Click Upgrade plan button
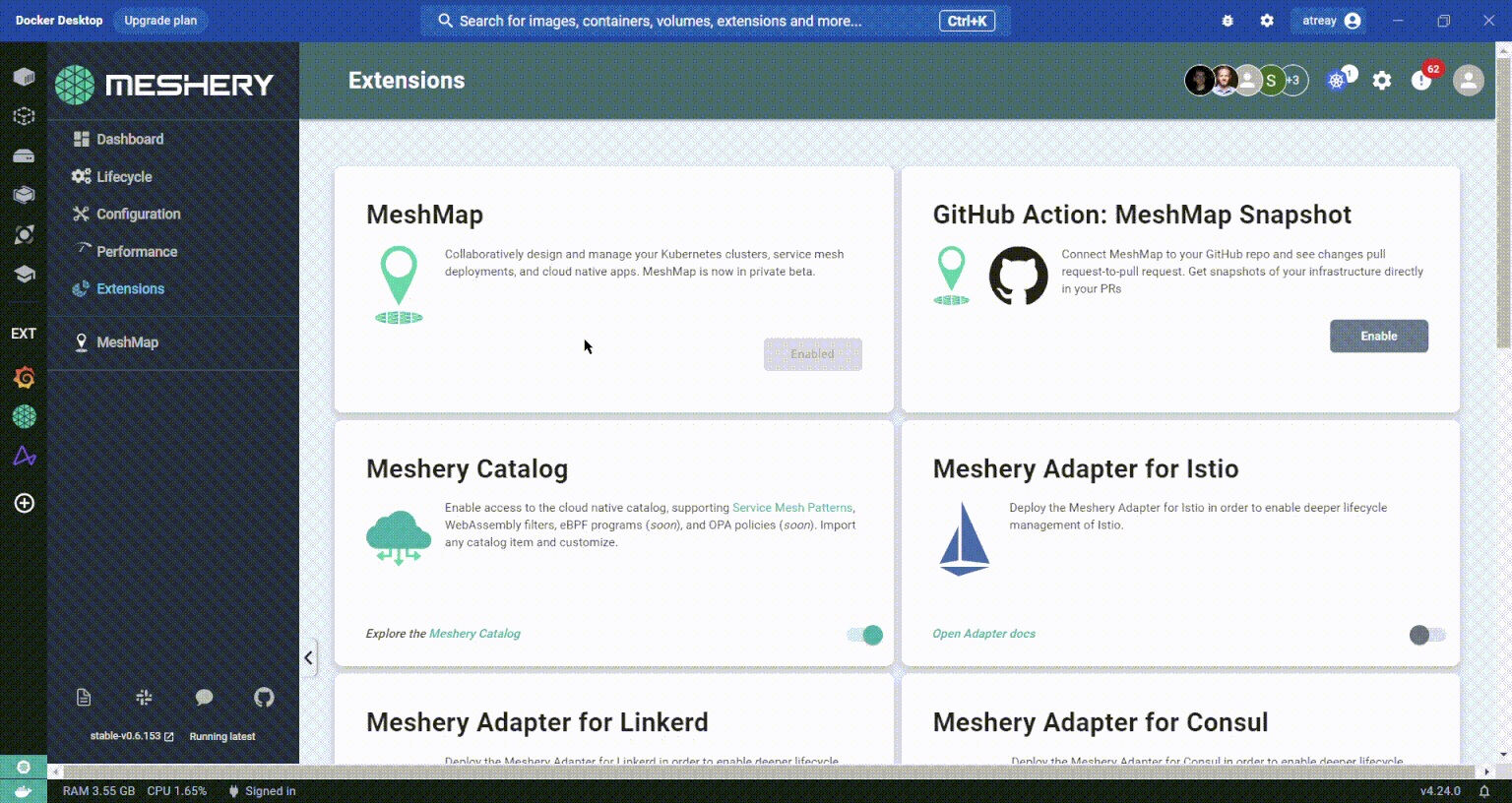The image size is (1512, 803). tap(160, 21)
